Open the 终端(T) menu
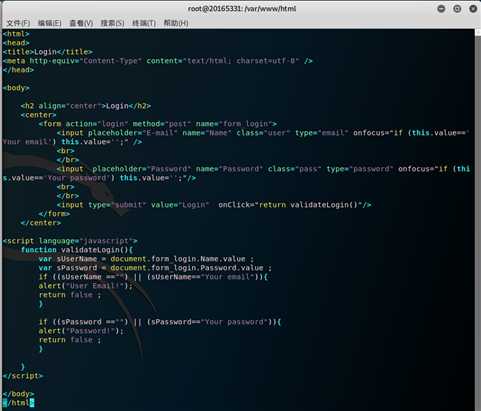Screen dimensions: 481x411 (x=144, y=23)
